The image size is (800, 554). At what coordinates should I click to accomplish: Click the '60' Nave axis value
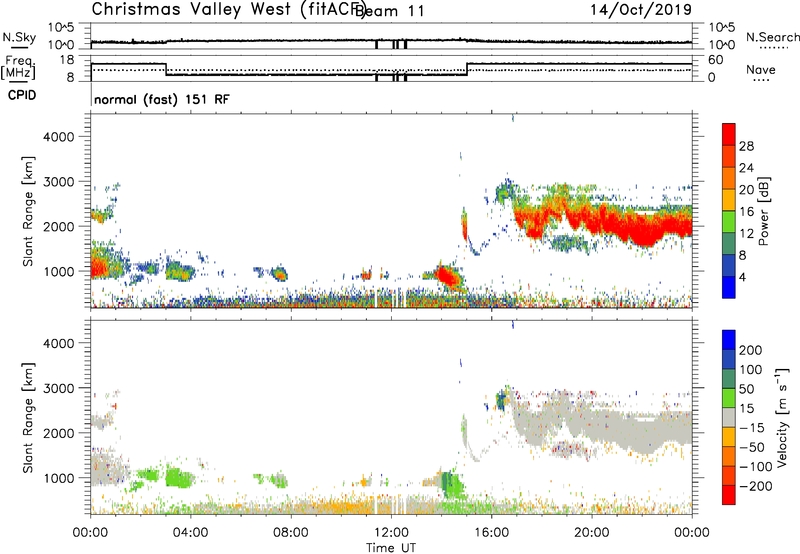[715, 60]
